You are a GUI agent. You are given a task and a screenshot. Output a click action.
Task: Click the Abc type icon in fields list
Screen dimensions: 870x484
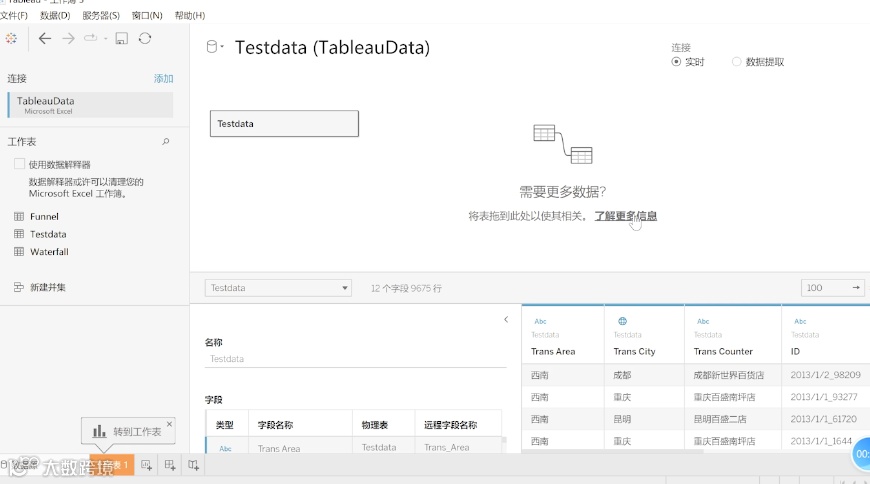[x=225, y=448]
